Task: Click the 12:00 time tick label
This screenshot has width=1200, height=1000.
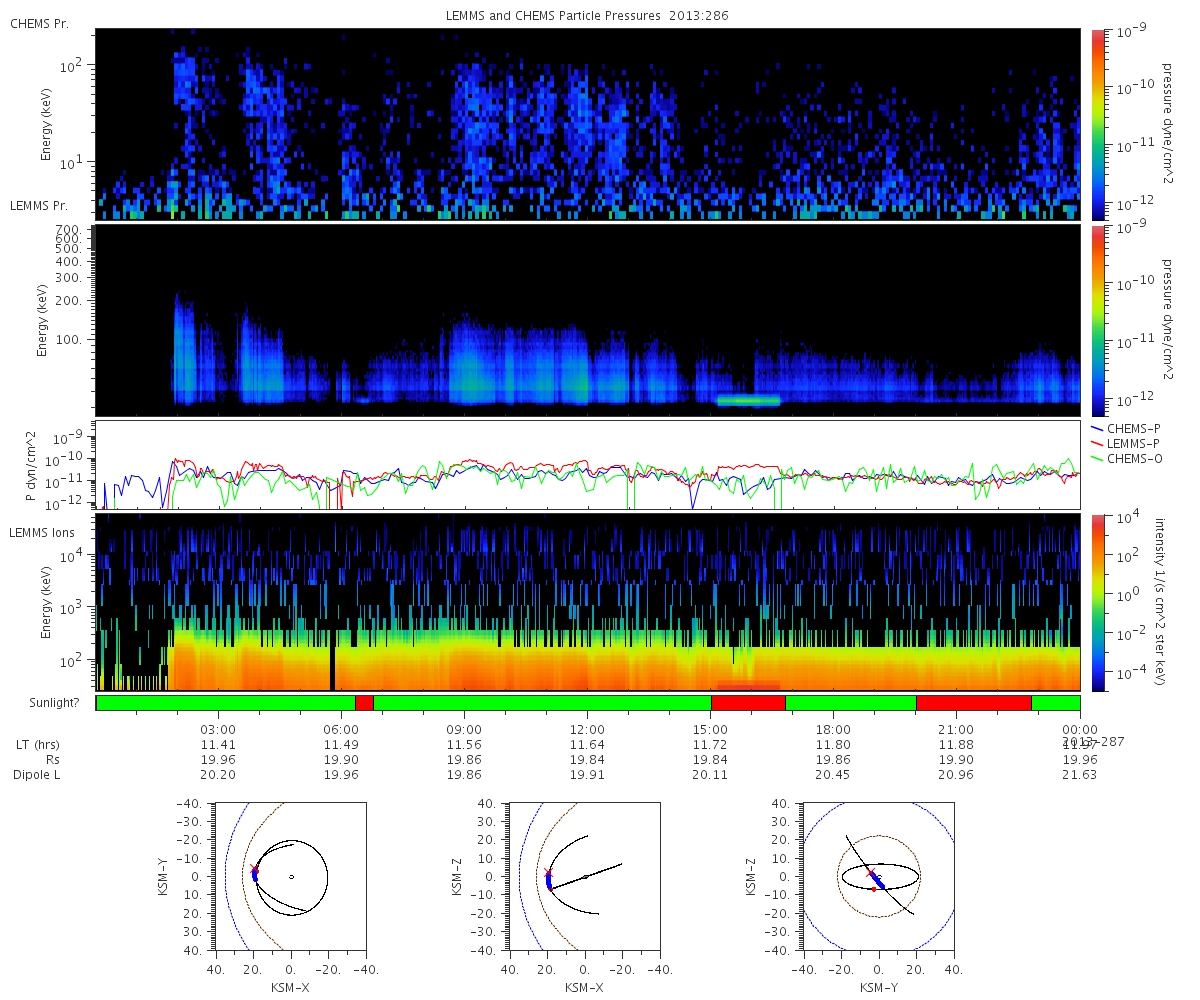Action: 587,729
